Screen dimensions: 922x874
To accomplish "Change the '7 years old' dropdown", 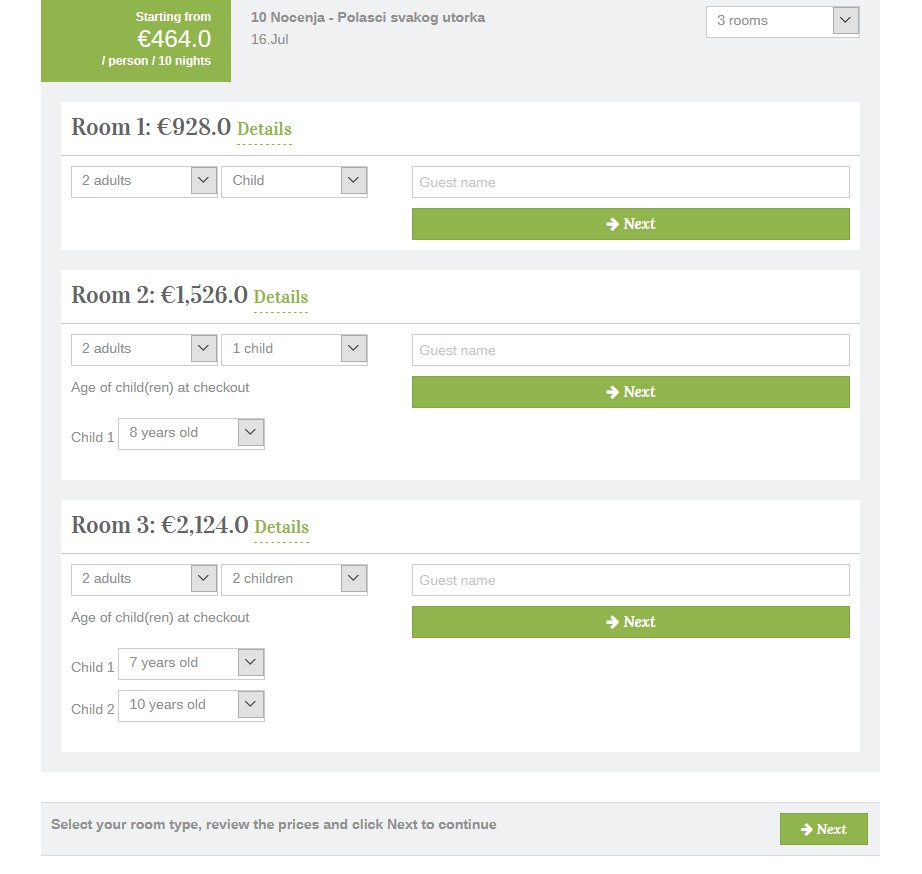I will coord(191,663).
